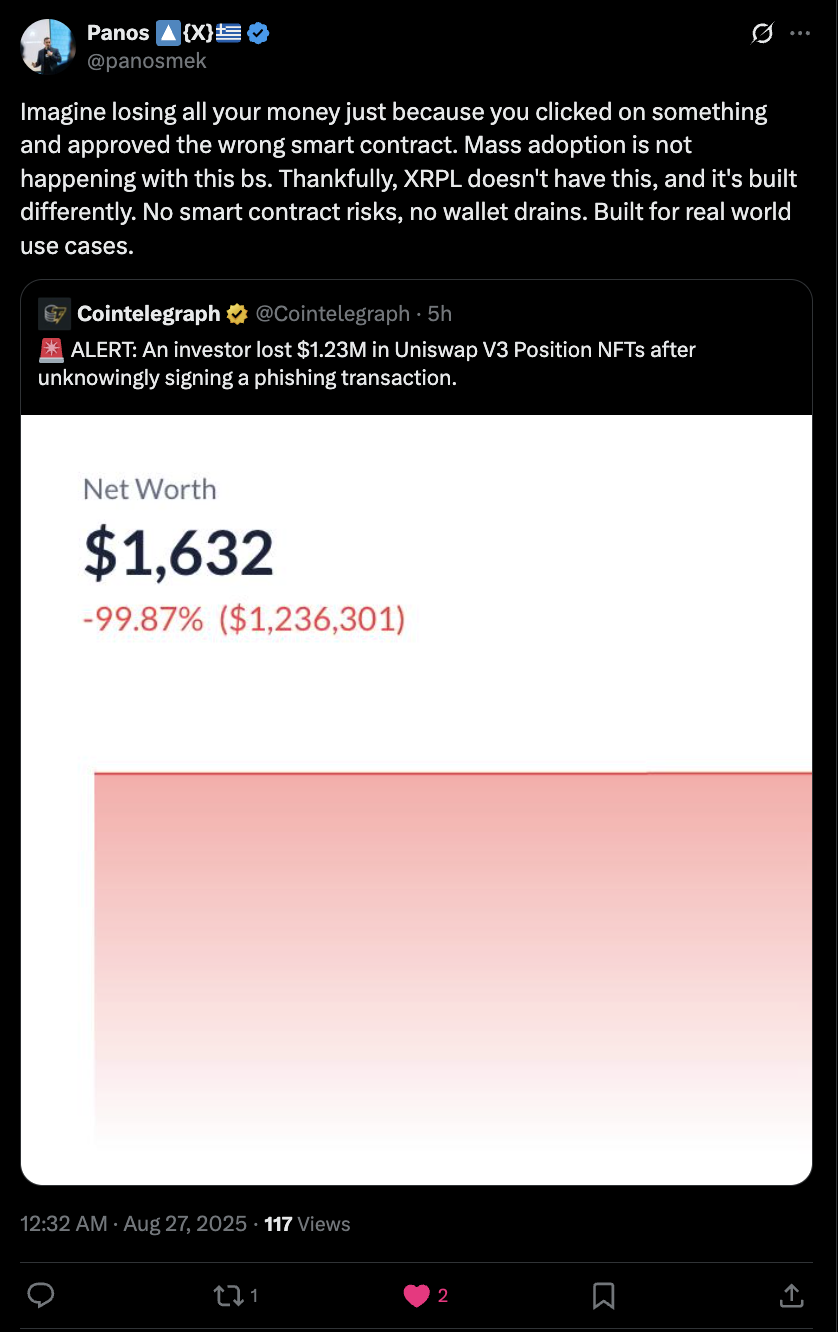Viewport: 838px width, 1332px height.
Task: Click the Grok explain icon near top right
Action: tap(762, 34)
